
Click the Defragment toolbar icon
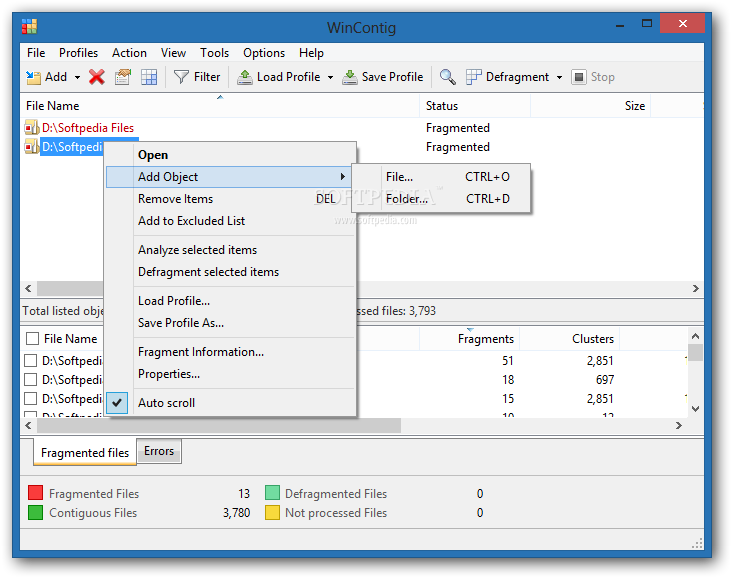(x=473, y=77)
